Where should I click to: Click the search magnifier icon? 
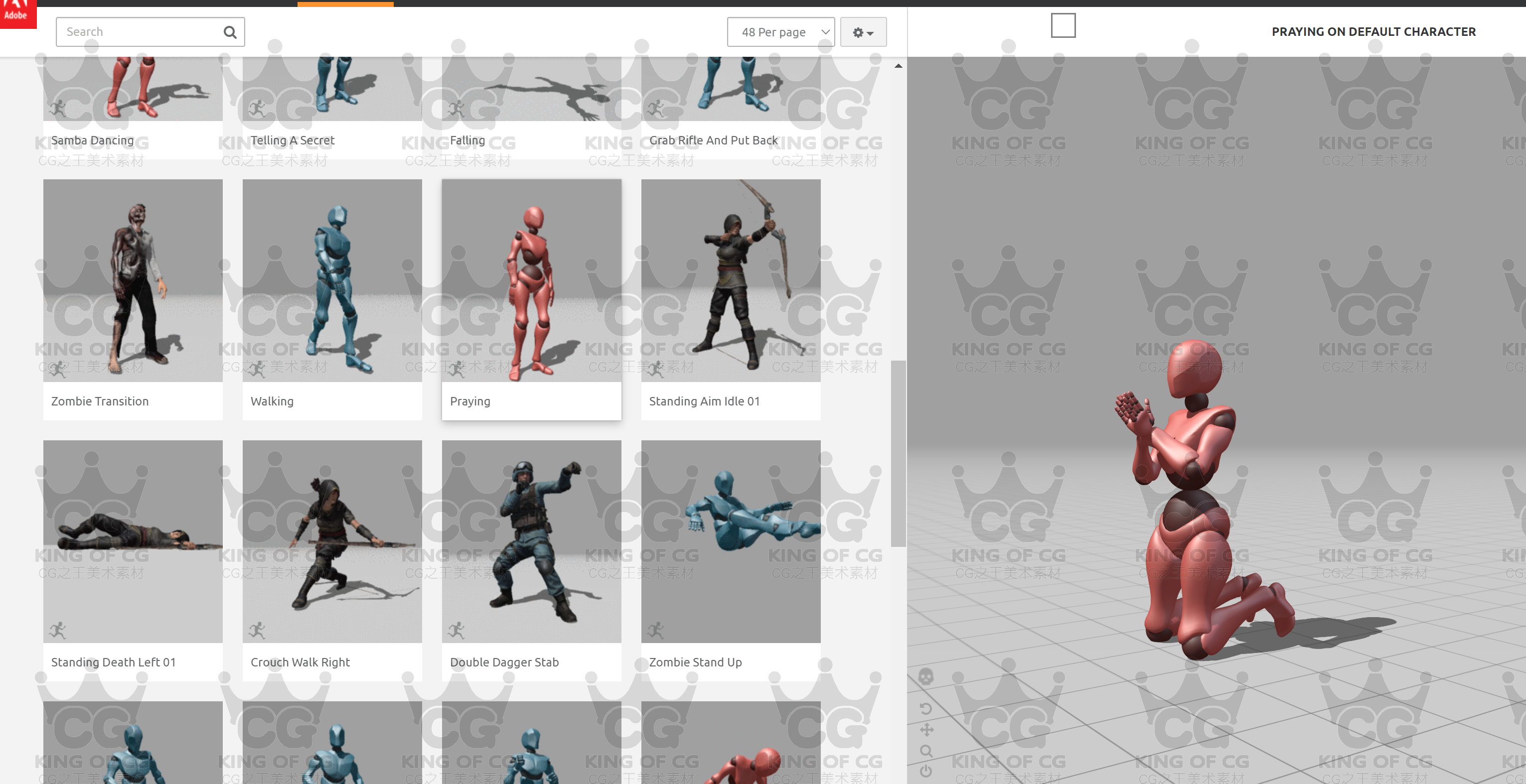click(230, 32)
